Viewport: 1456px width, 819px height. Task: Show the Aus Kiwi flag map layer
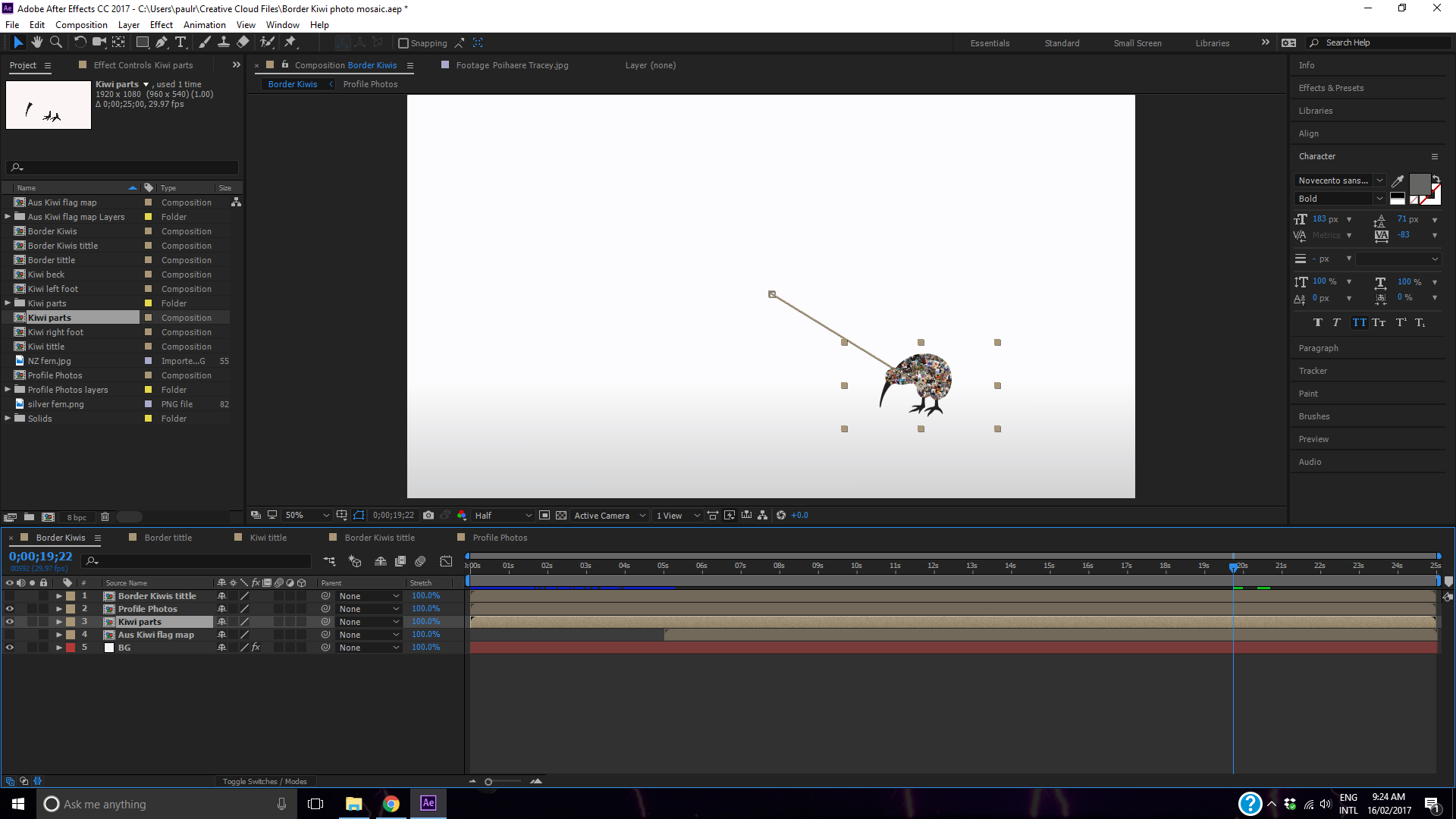[10, 635]
